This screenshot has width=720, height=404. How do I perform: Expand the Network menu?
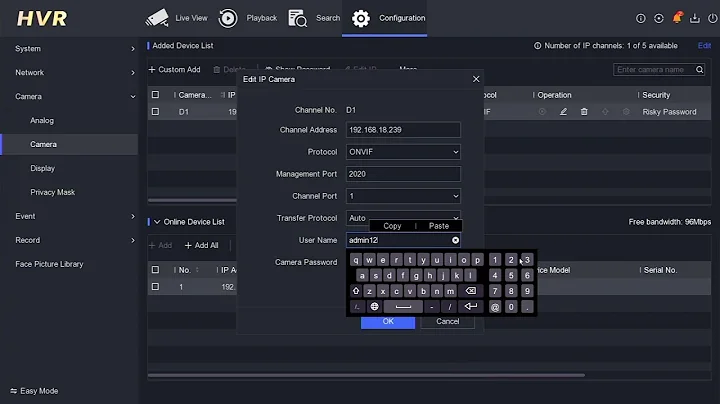click(x=69, y=73)
